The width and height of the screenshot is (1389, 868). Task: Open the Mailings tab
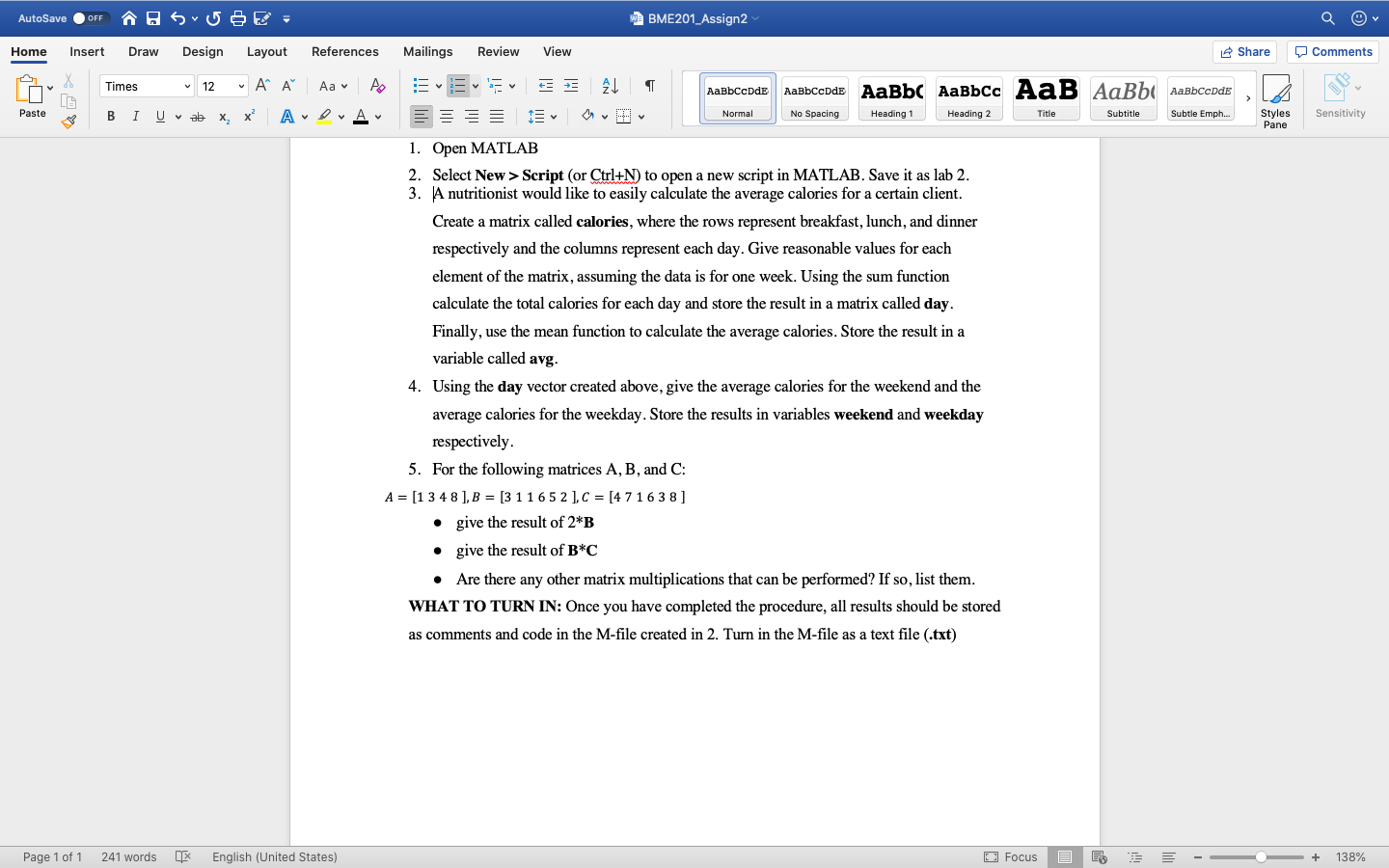427,52
